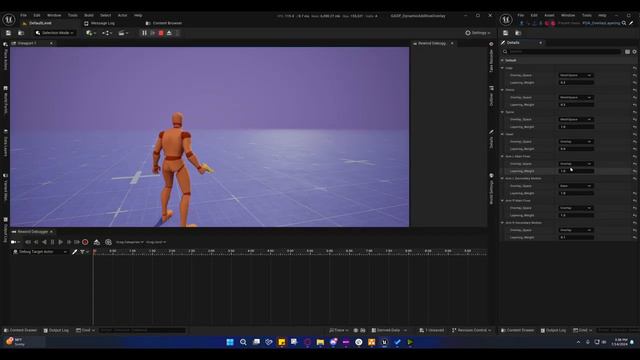The height and width of the screenshot is (360, 640).
Task: Open the cinematics toolbar menu
Action: click(x=123, y=33)
